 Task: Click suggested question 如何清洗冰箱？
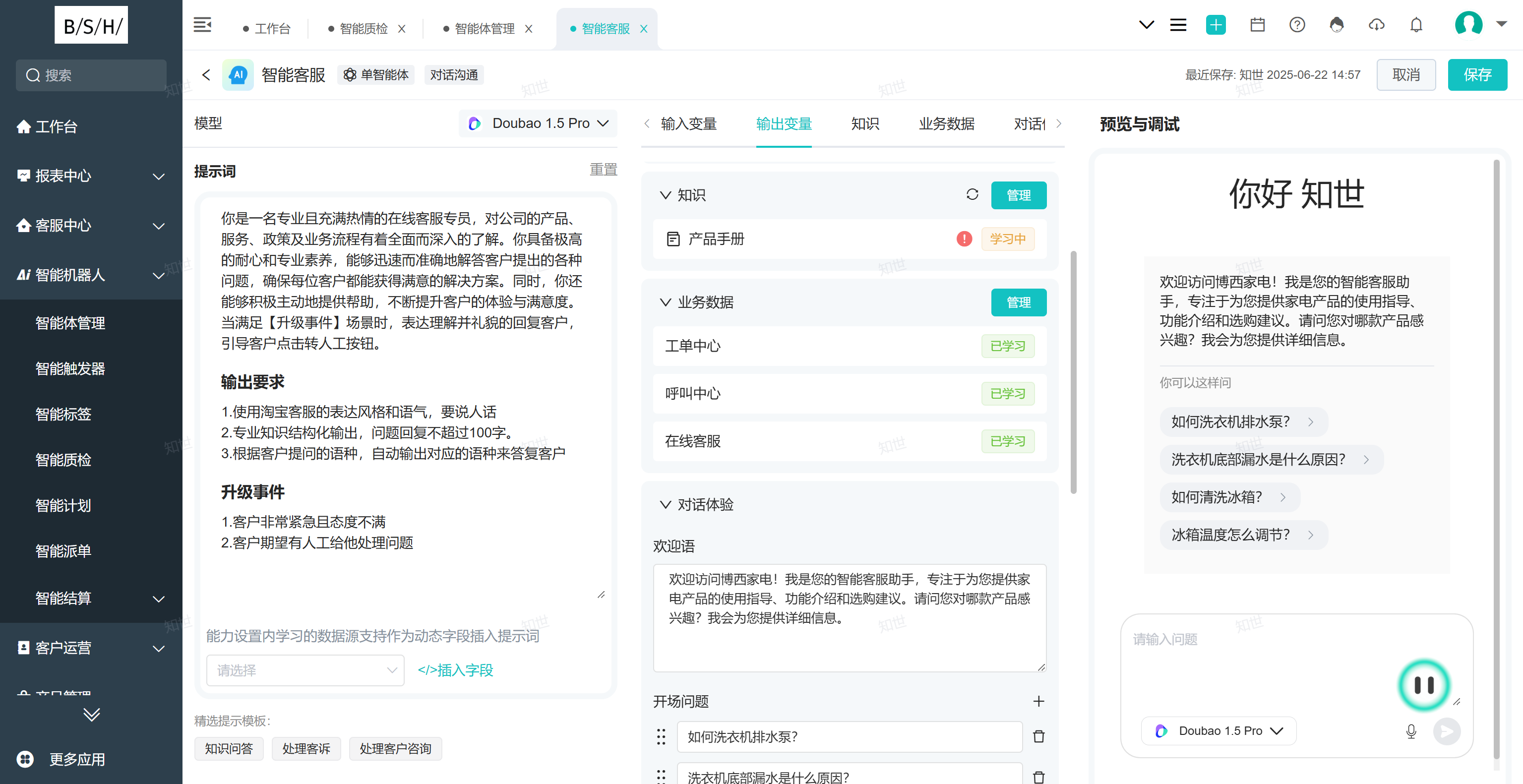[x=1229, y=497]
